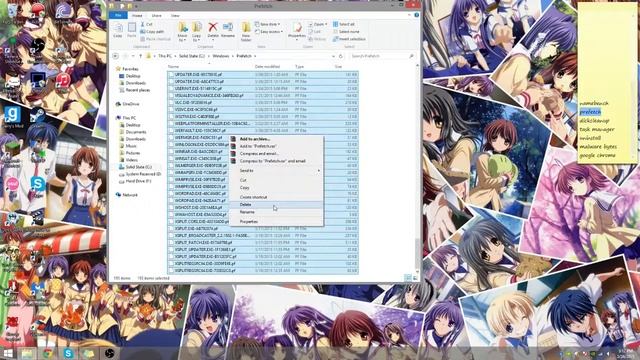Open the Easy access dropdown
This screenshot has width=640, height=360.
tap(269, 31)
